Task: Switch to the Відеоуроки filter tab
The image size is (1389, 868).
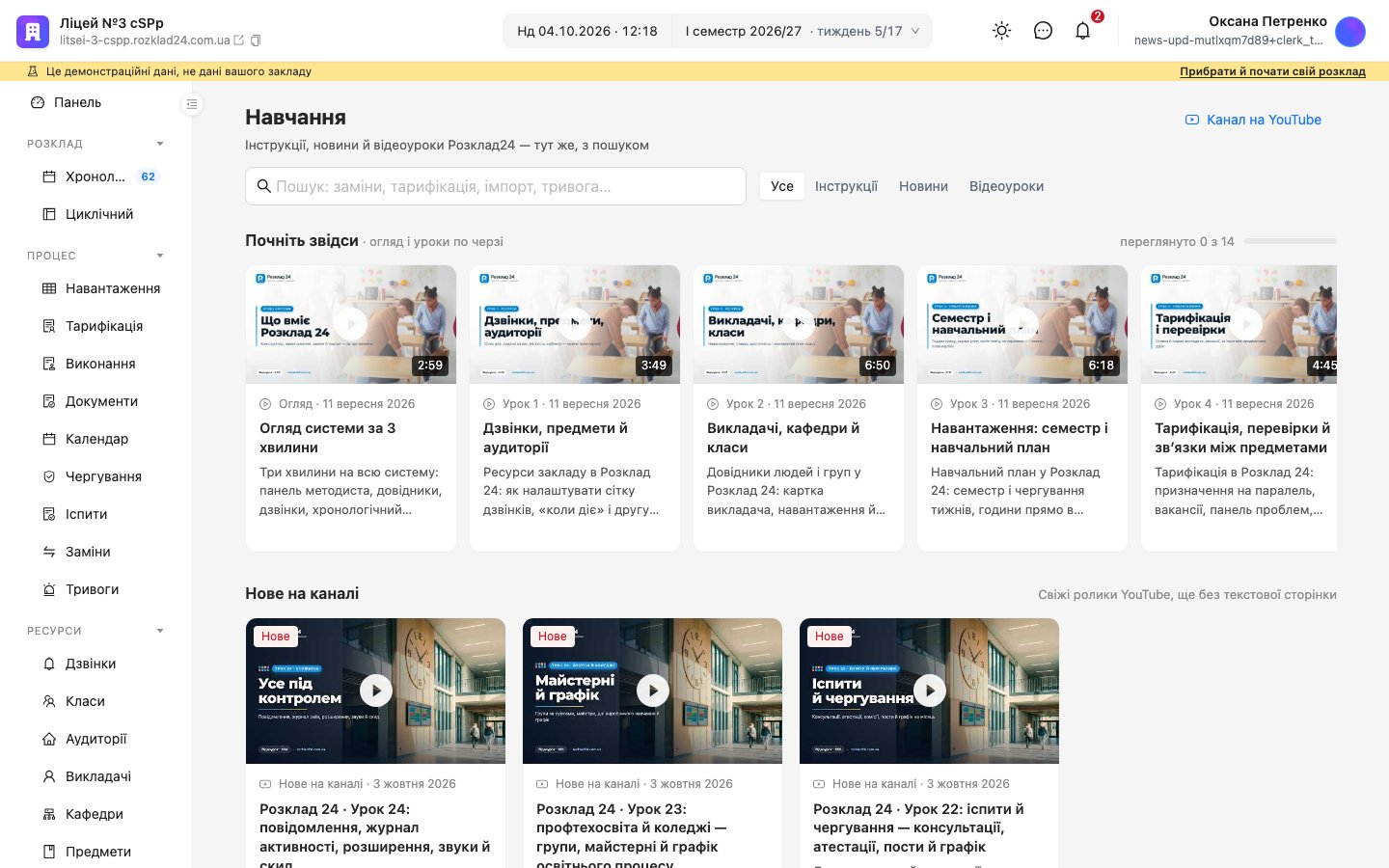Action: (x=1006, y=186)
